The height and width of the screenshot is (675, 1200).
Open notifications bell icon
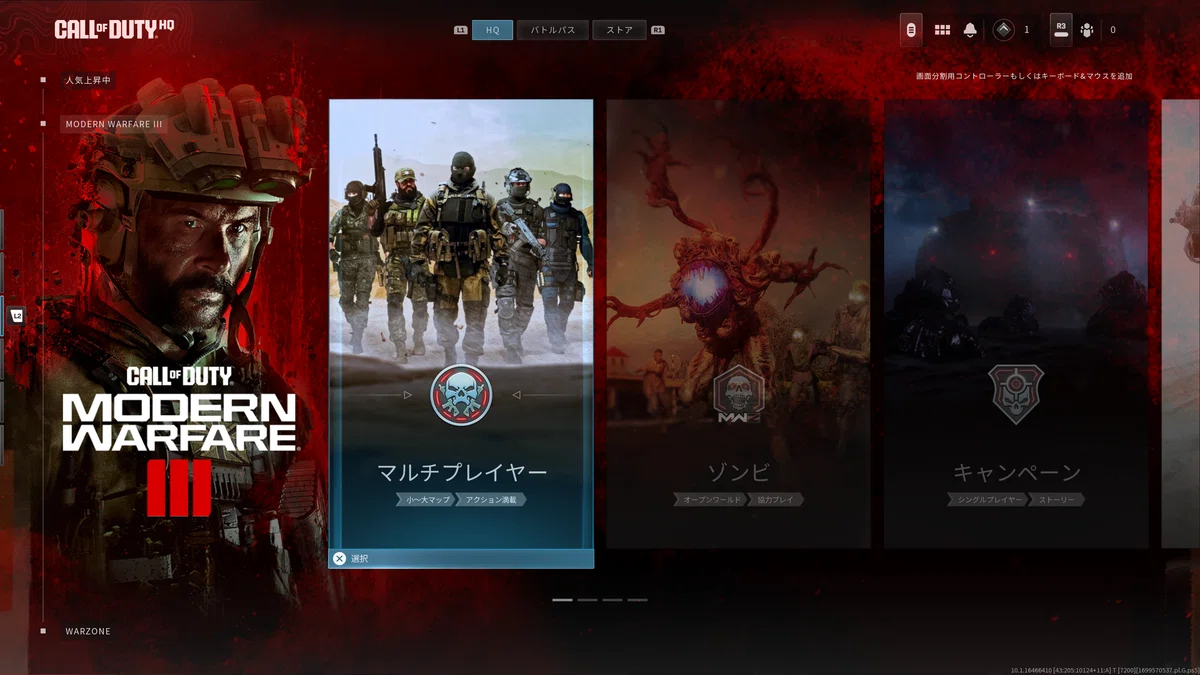970,30
